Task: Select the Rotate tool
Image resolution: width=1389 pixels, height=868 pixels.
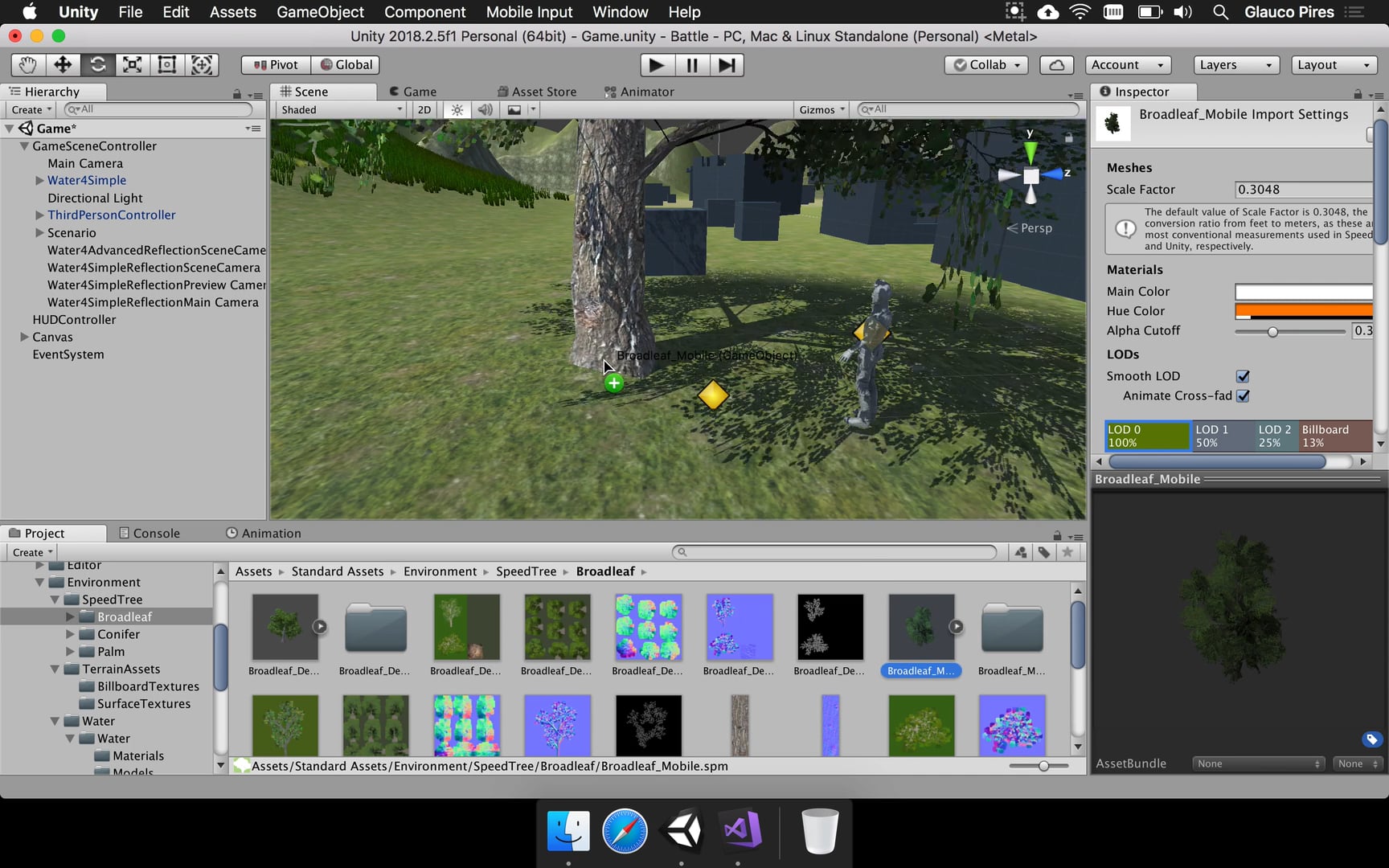Action: (x=97, y=64)
